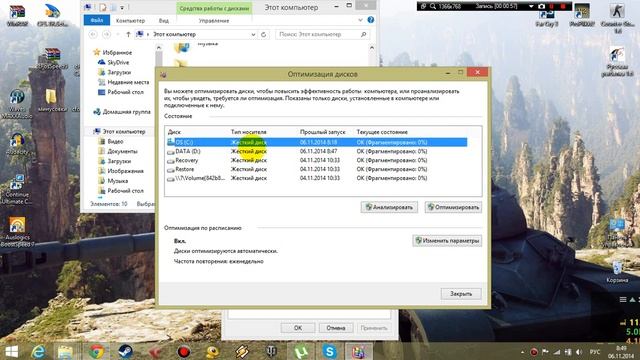Open the recorder toolbar dropdown arrow

point(531,7)
